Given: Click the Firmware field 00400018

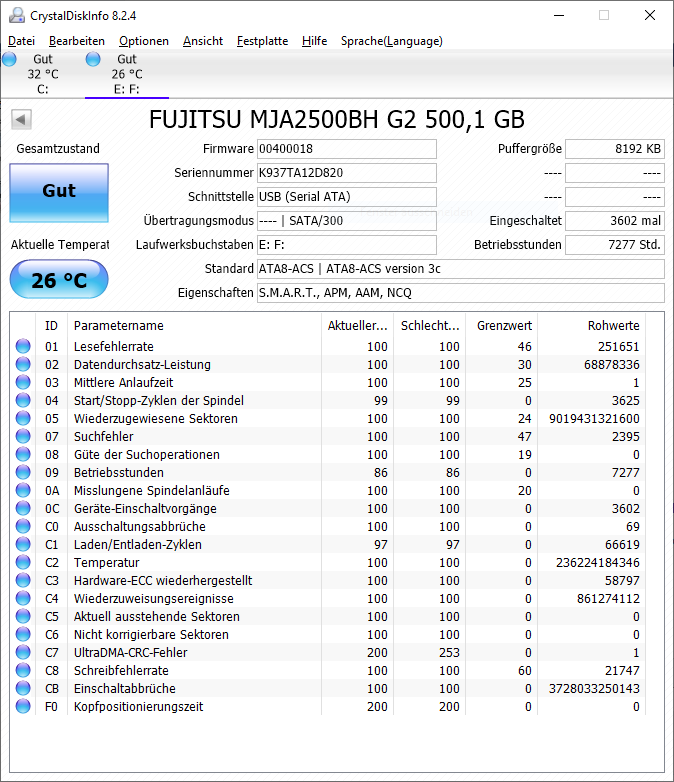Looking at the screenshot, I should coord(347,149).
